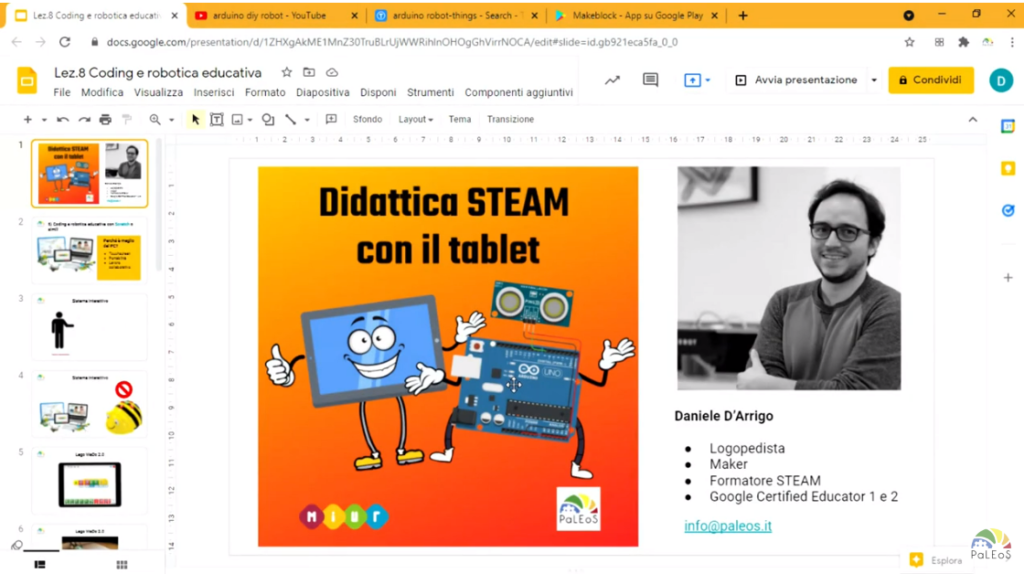Click the Transizione button
Image resolution: width=1024 pixels, height=574 pixels.
(x=511, y=120)
